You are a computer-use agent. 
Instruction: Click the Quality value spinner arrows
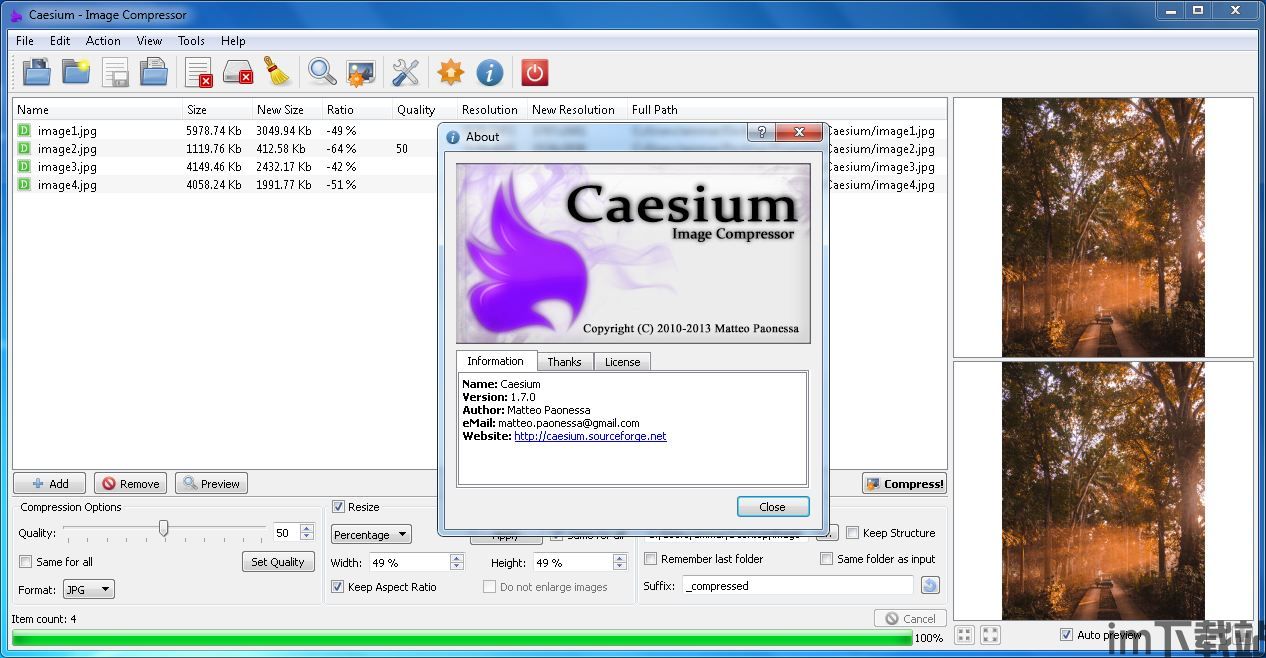(307, 533)
